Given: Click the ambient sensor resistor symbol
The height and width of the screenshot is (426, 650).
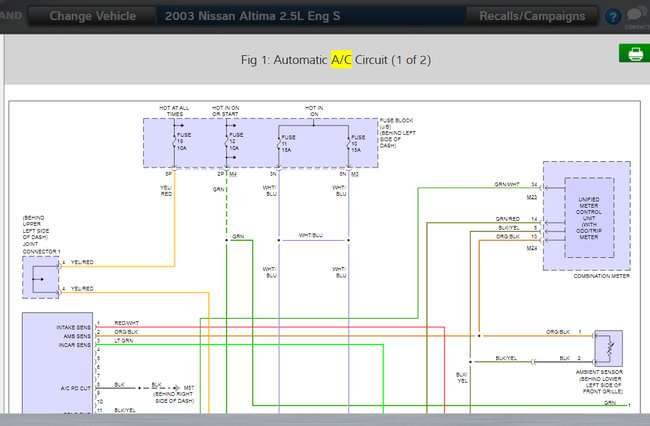Looking at the screenshot, I should 609,349.
